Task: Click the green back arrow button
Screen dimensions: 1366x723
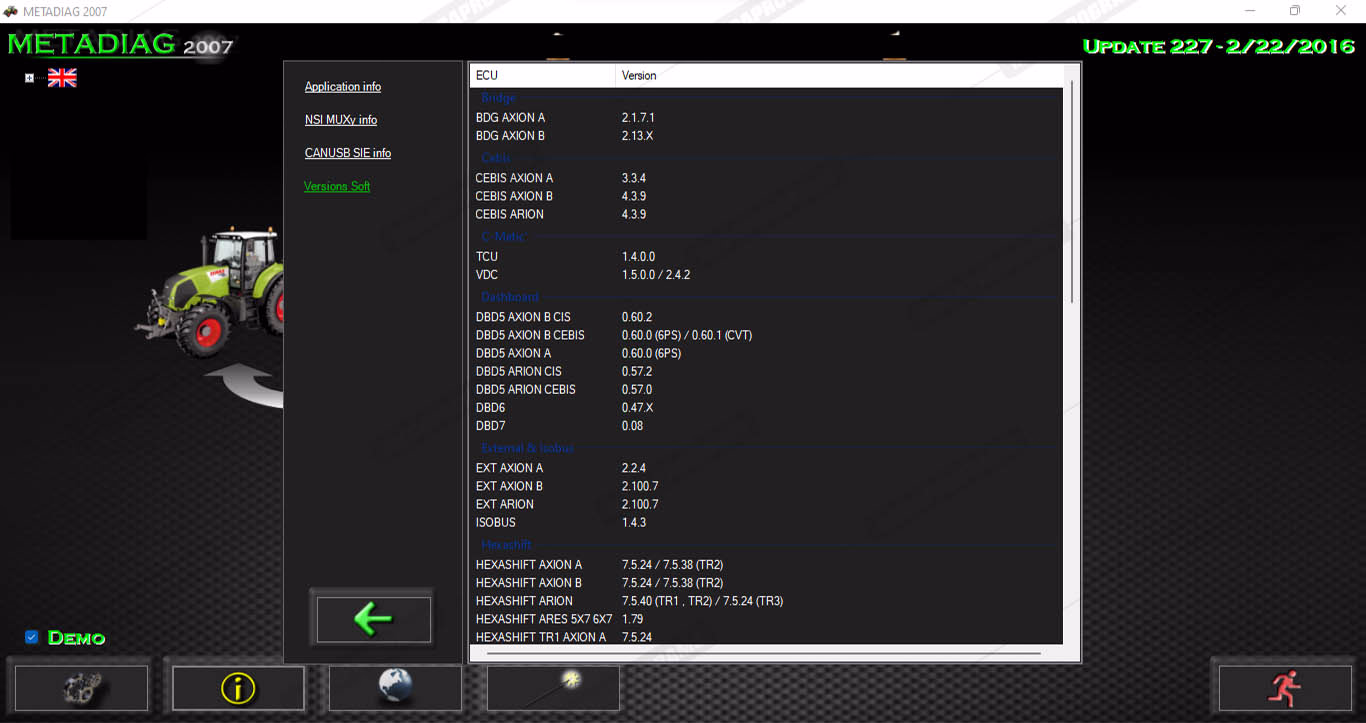Action: (x=373, y=619)
